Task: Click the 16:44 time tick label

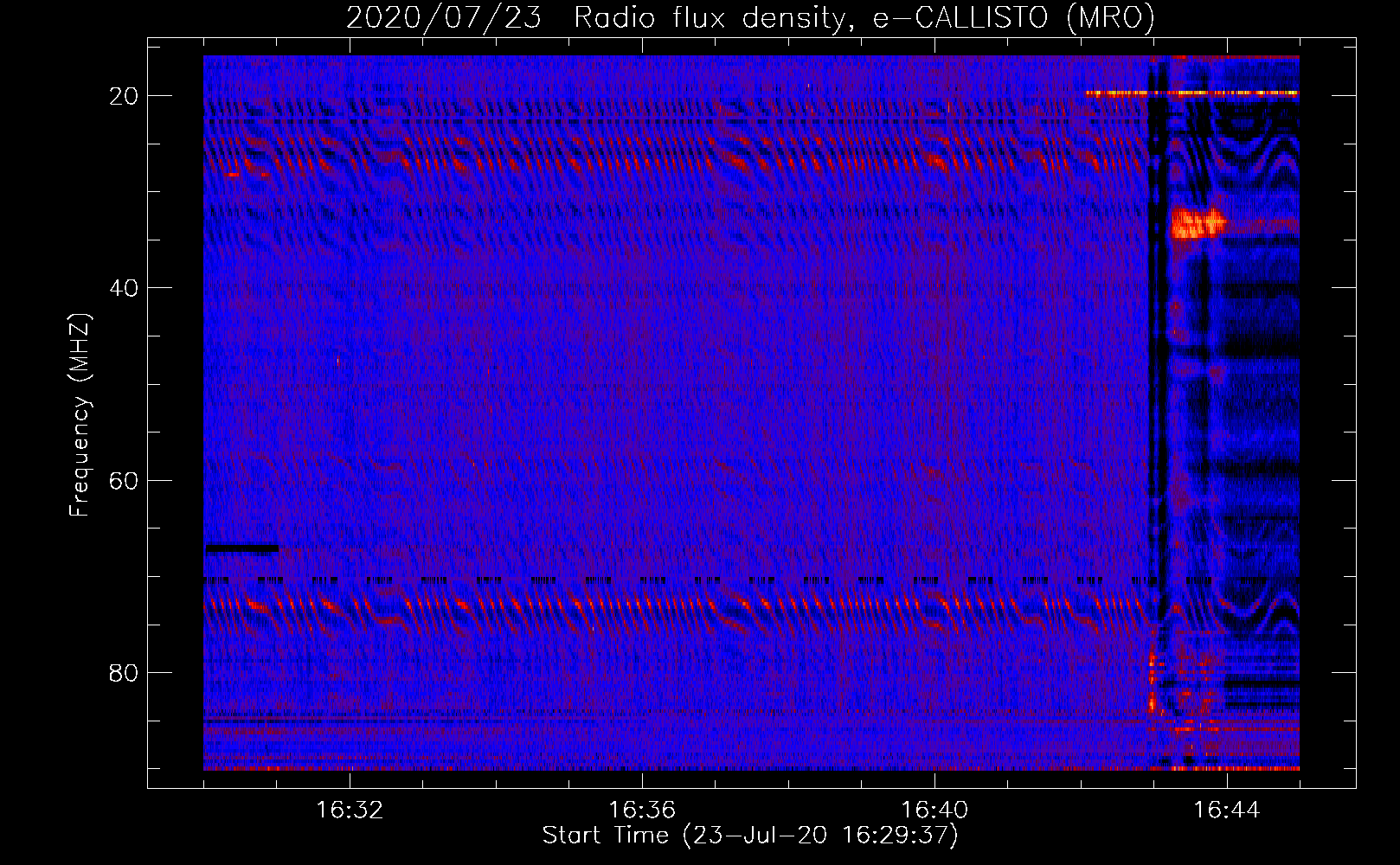Action: point(1227,811)
